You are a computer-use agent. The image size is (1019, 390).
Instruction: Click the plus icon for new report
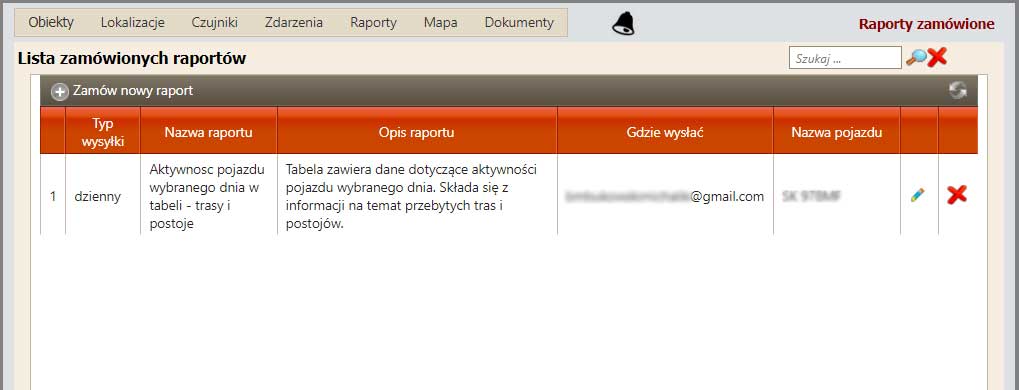click(x=60, y=92)
